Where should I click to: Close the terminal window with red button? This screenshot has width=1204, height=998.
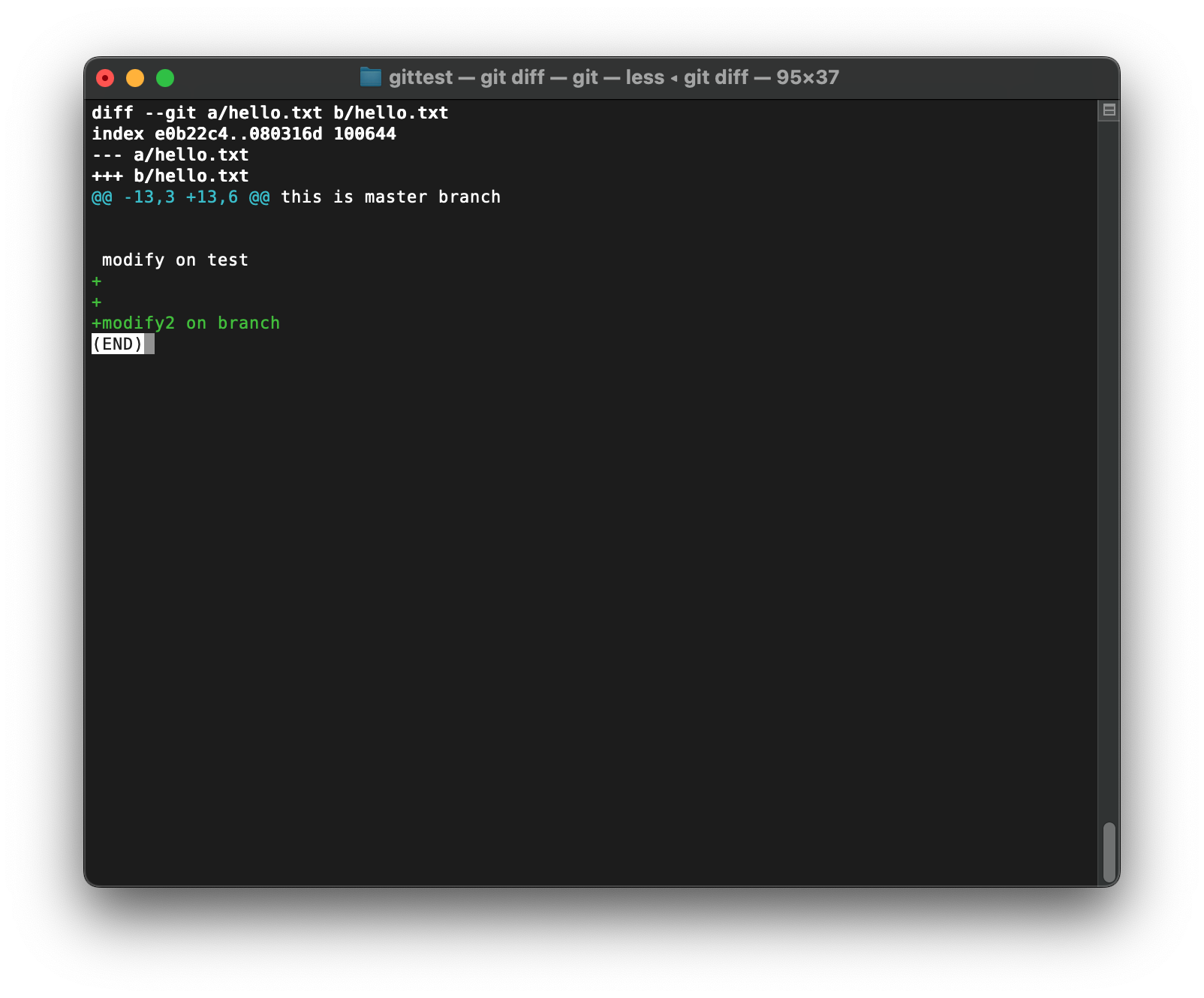click(105, 78)
